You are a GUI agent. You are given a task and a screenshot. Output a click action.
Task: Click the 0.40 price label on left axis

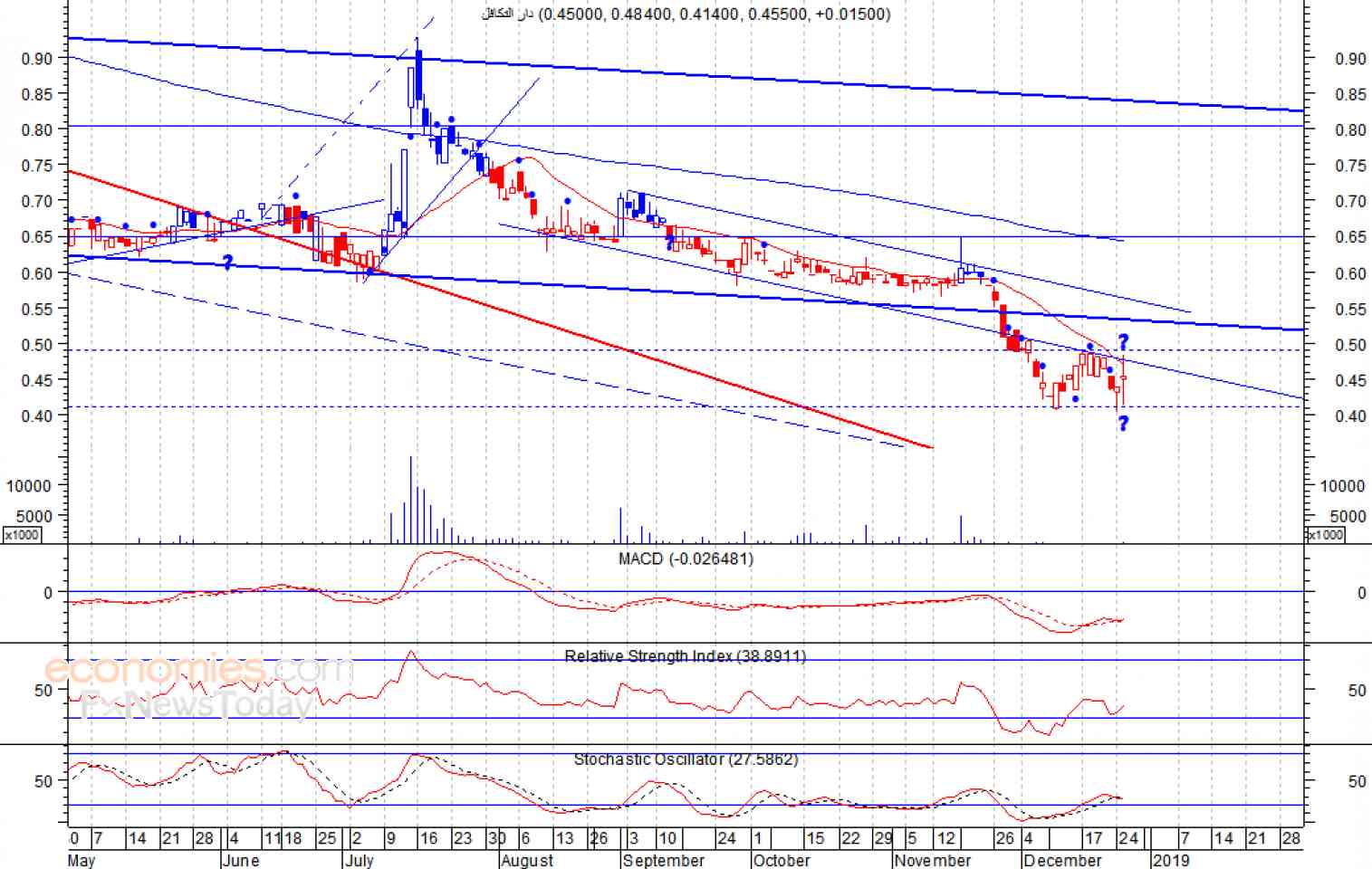pyautogui.click(x=37, y=416)
